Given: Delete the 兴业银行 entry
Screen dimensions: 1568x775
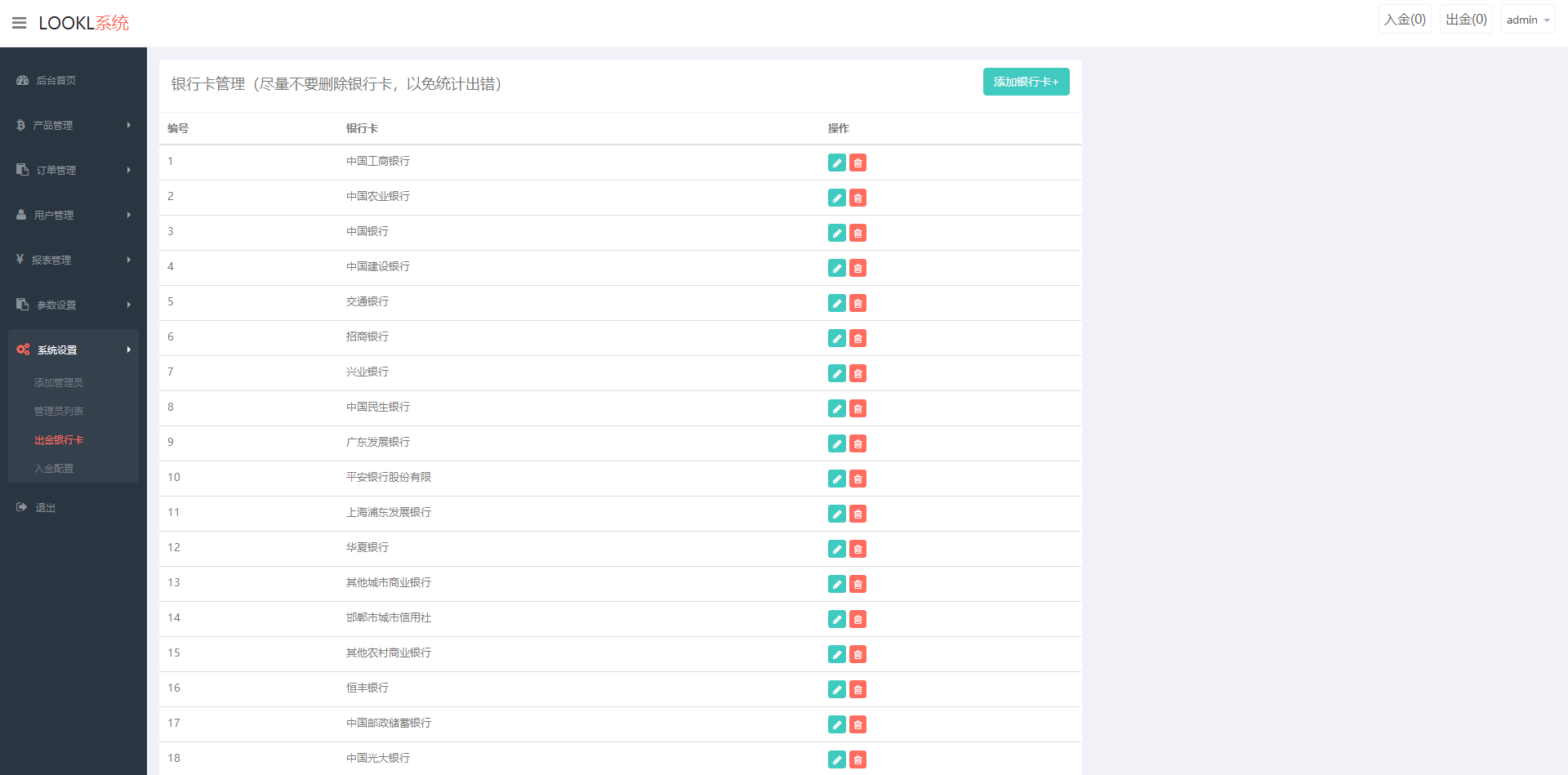Looking at the screenshot, I should click(x=857, y=373).
